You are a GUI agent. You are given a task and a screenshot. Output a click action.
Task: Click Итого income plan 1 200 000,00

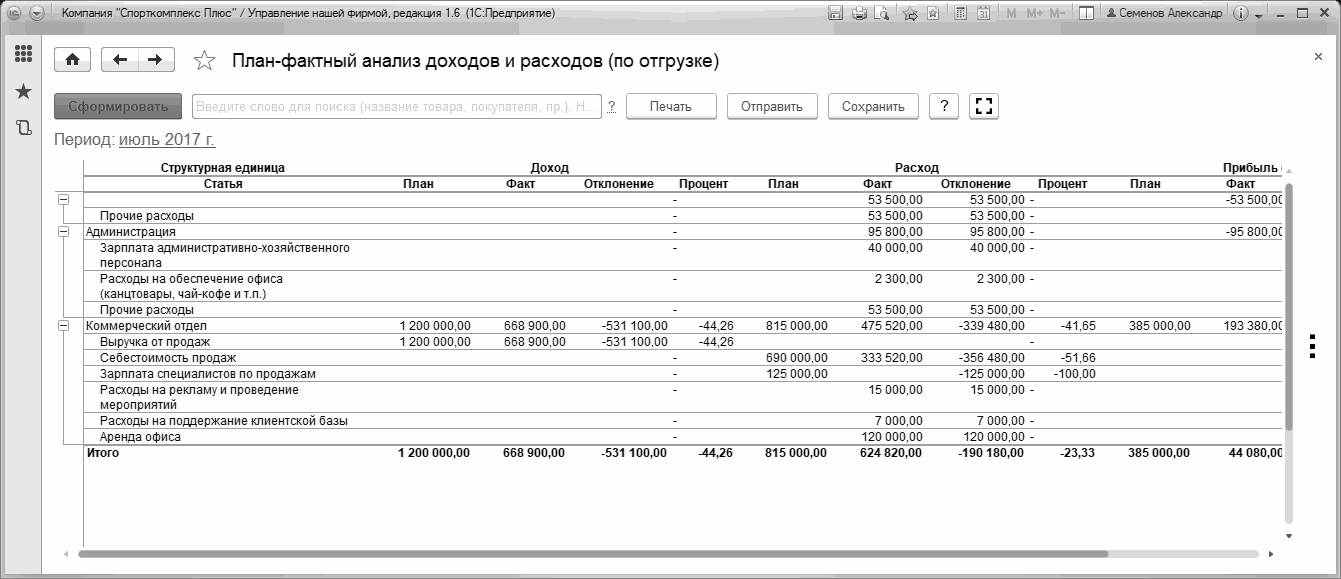tap(434, 453)
